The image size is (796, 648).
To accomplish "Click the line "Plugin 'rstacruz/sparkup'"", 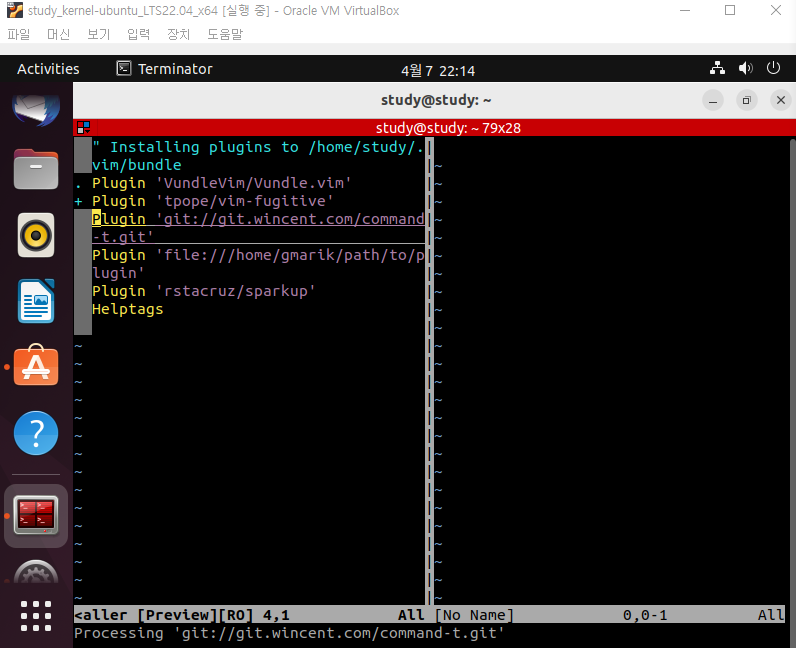I will (x=204, y=291).
